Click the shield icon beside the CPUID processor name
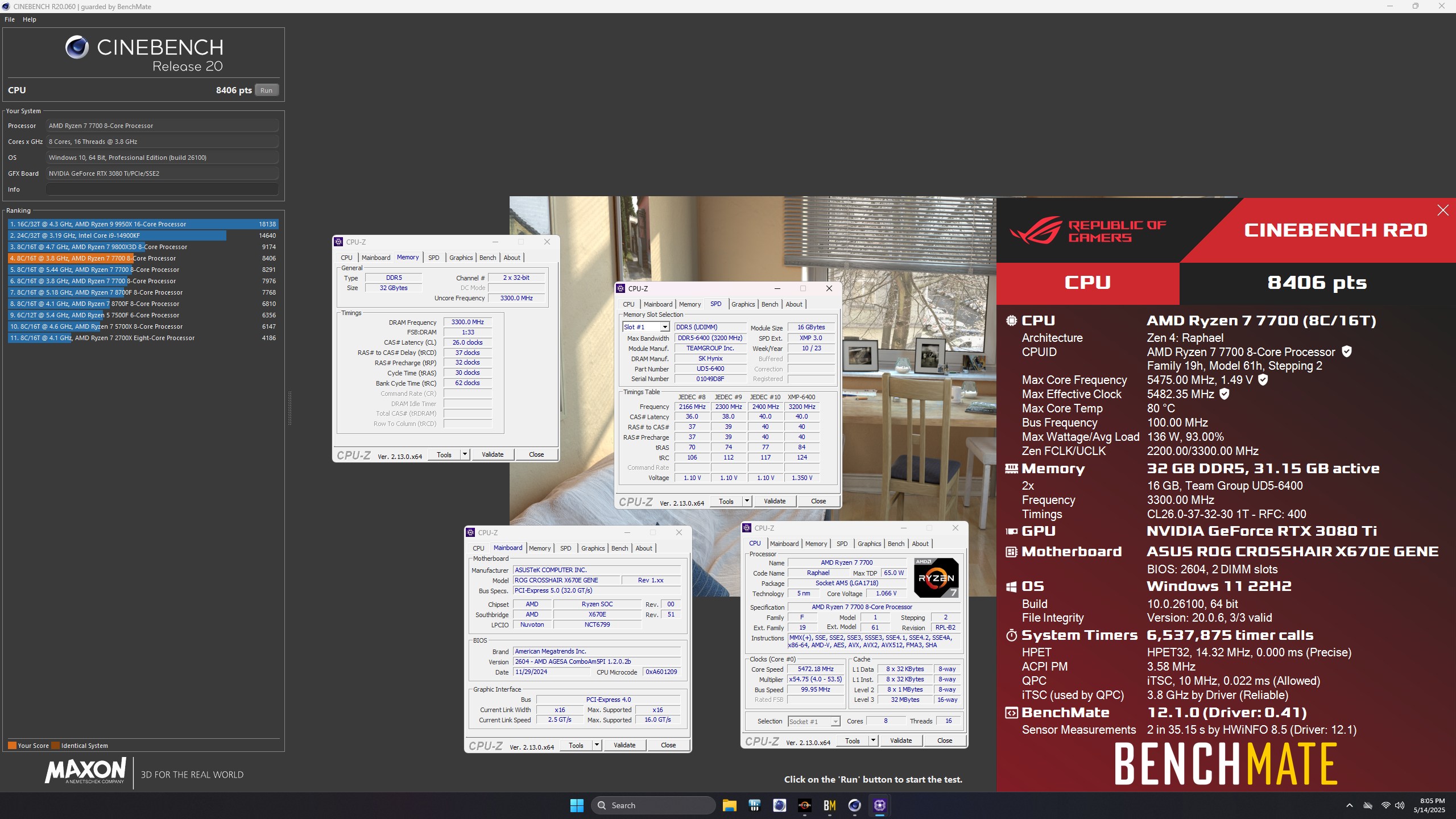 click(1347, 351)
